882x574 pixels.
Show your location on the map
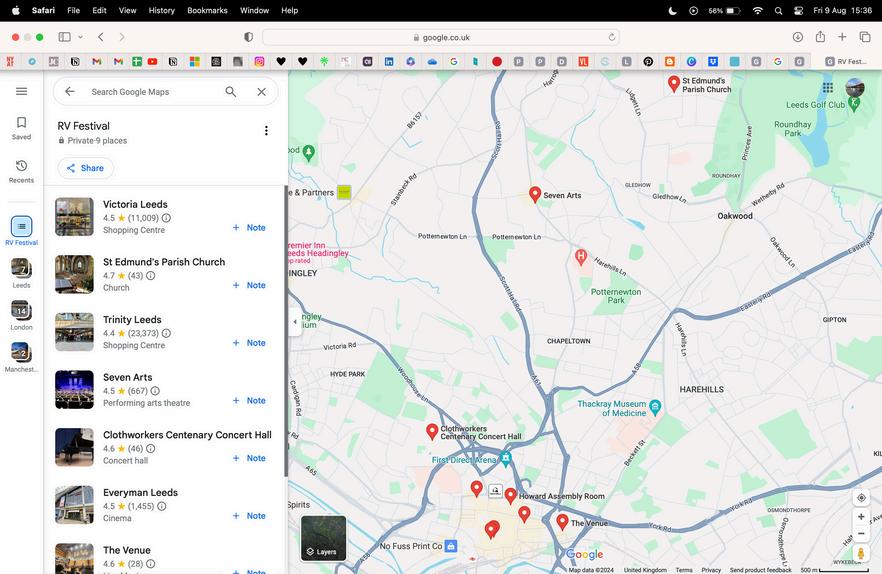861,497
